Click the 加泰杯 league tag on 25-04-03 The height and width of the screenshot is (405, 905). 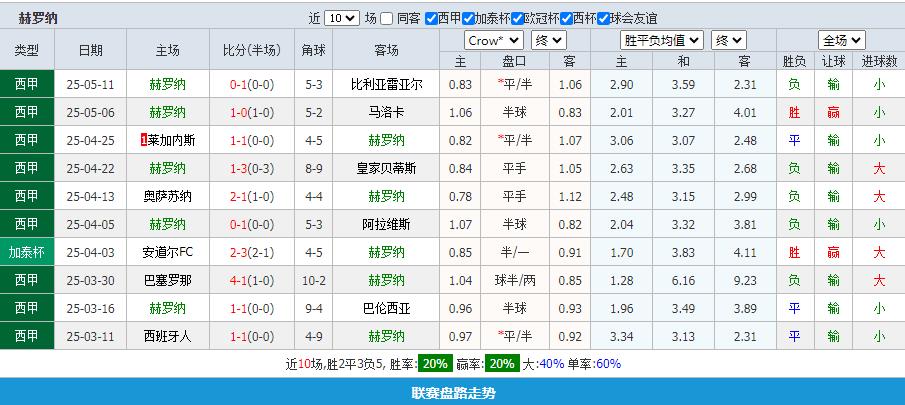(27, 252)
